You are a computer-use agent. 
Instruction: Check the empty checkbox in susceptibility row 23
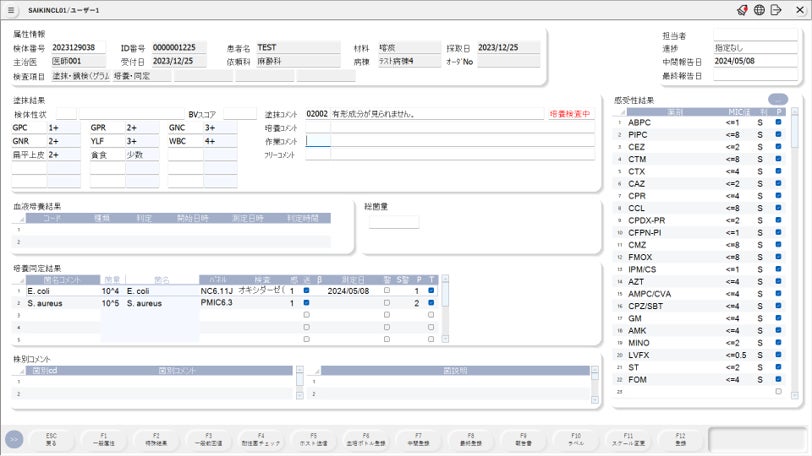point(778,392)
